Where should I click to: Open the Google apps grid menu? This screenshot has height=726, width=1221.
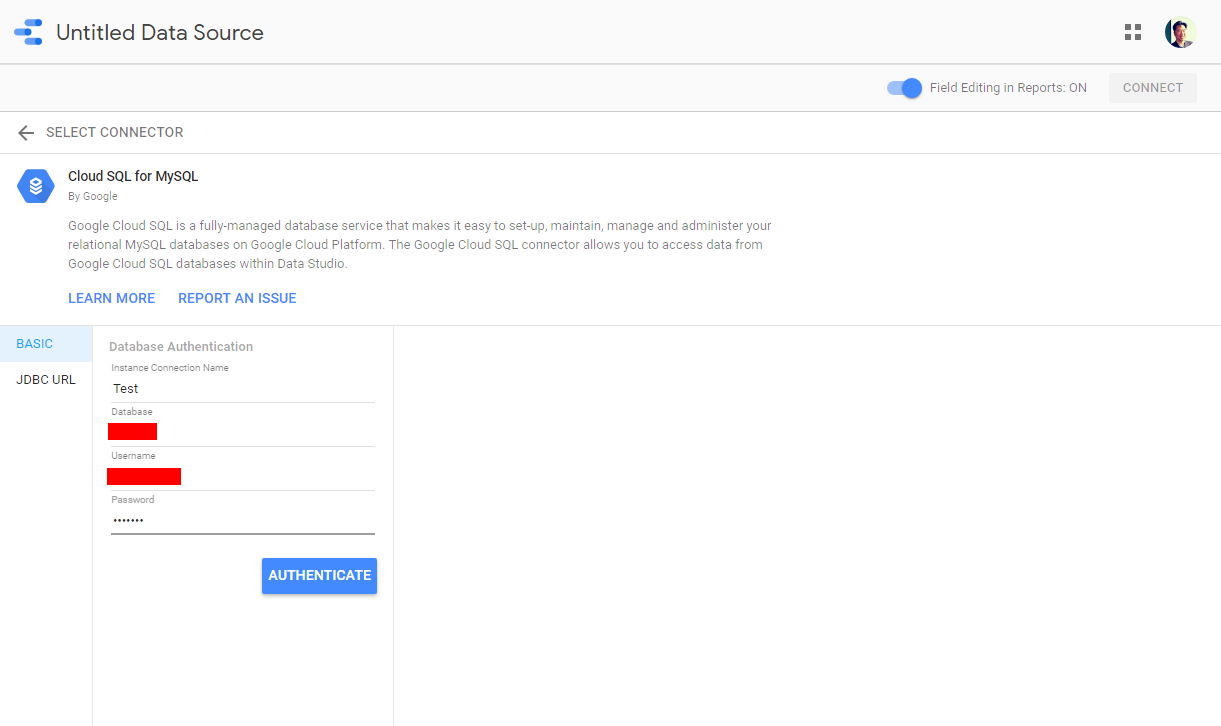click(1132, 32)
